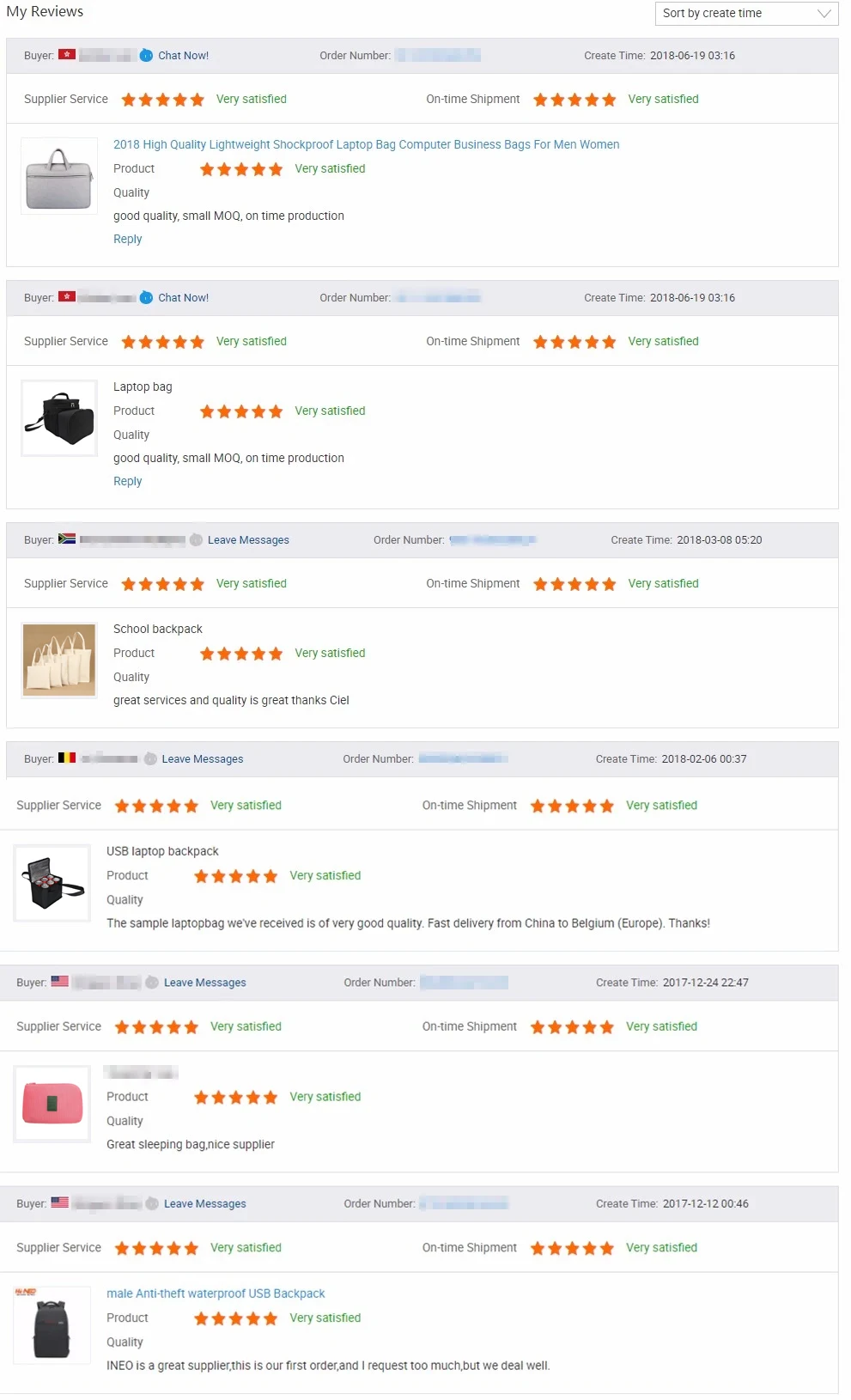Click the grey message icon beside South Africa buyer
Screen dimensions: 851x1400
coord(196,540)
